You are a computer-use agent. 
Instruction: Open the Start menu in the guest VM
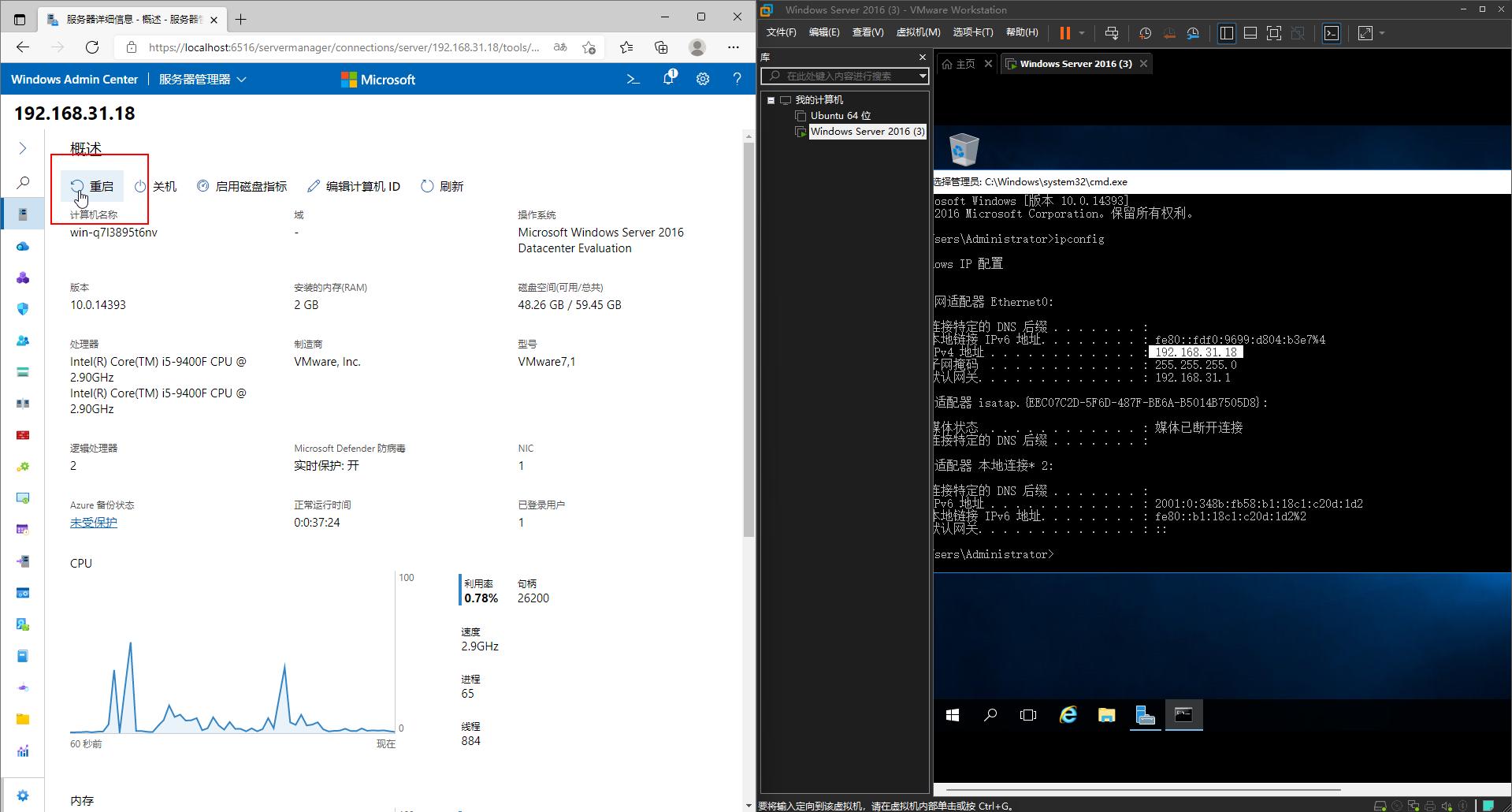[x=952, y=715]
